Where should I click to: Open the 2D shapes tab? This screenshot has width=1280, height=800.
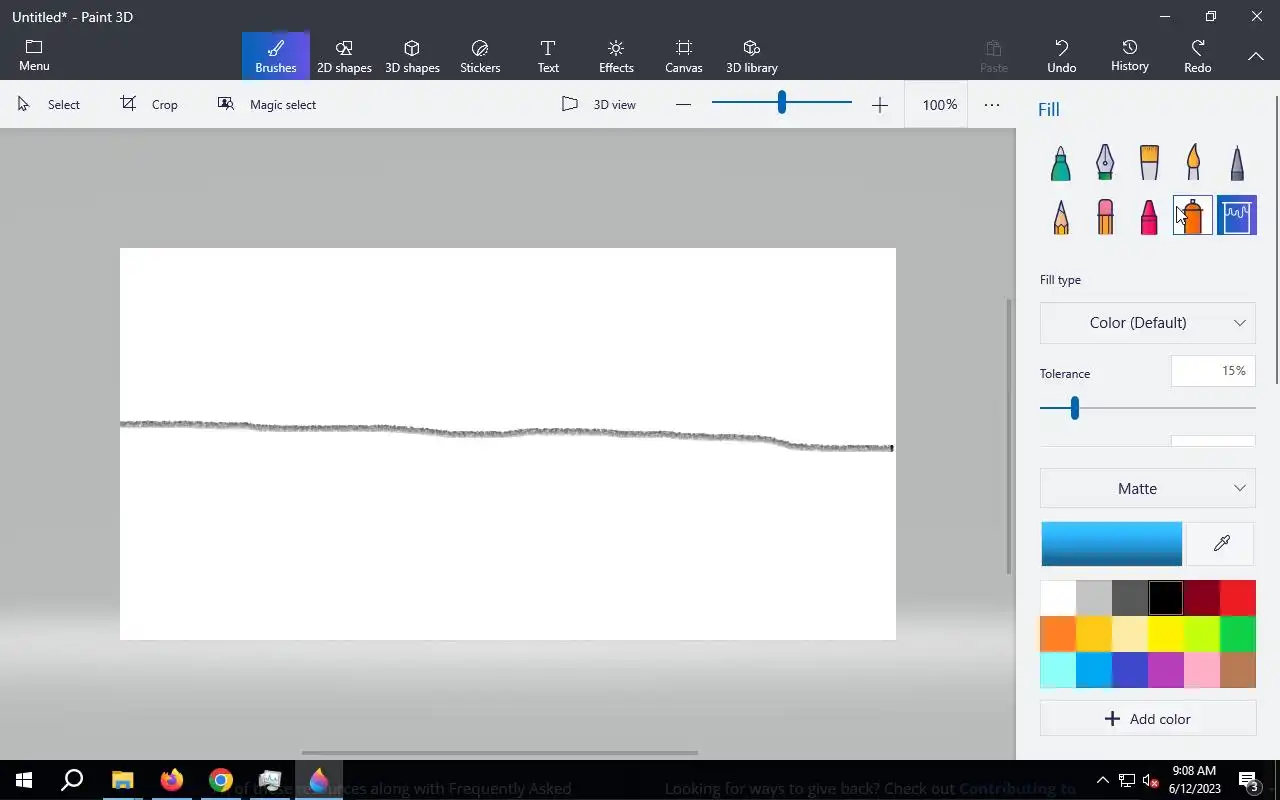tap(344, 56)
